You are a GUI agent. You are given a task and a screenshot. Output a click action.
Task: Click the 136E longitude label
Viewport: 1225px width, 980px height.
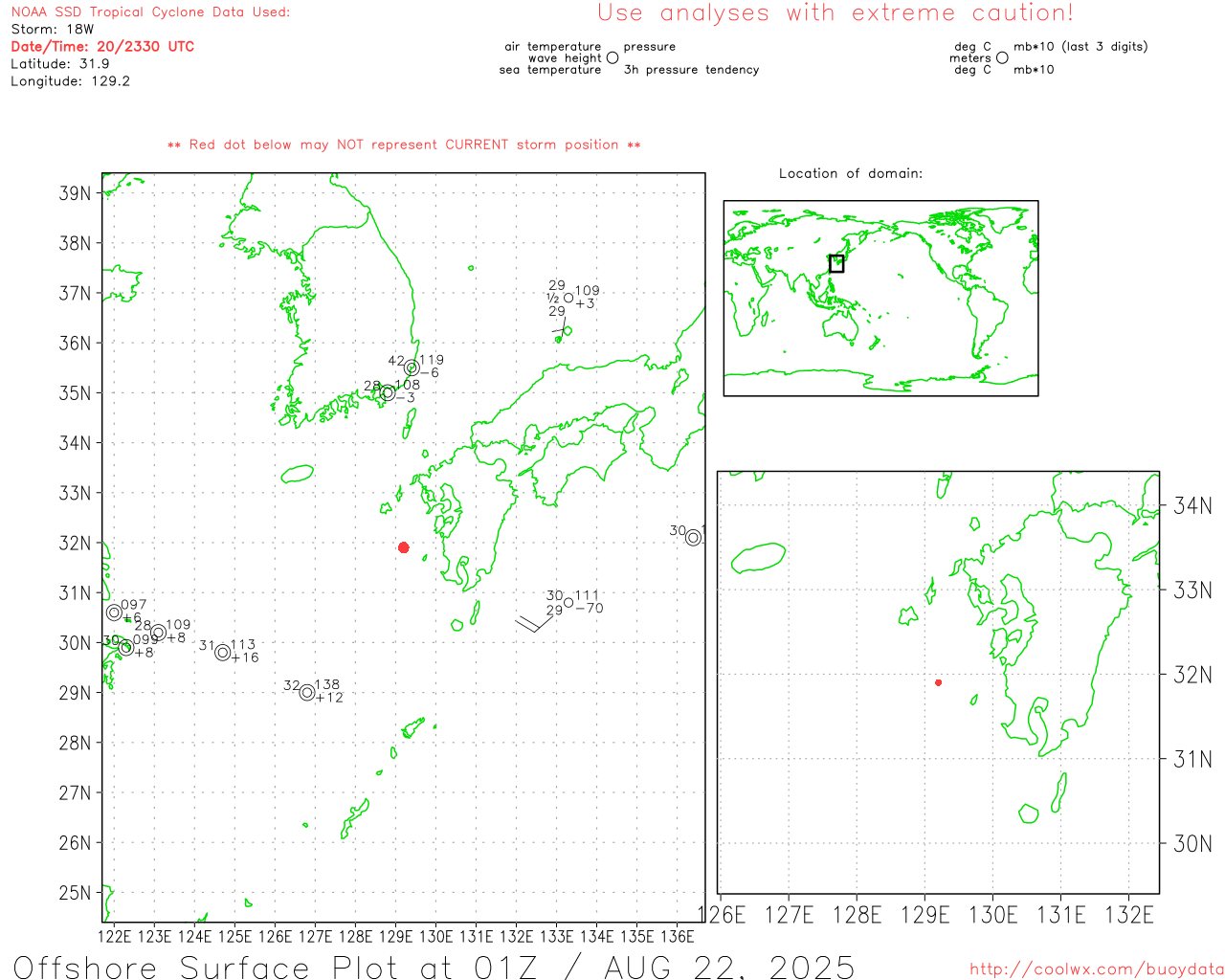678,936
